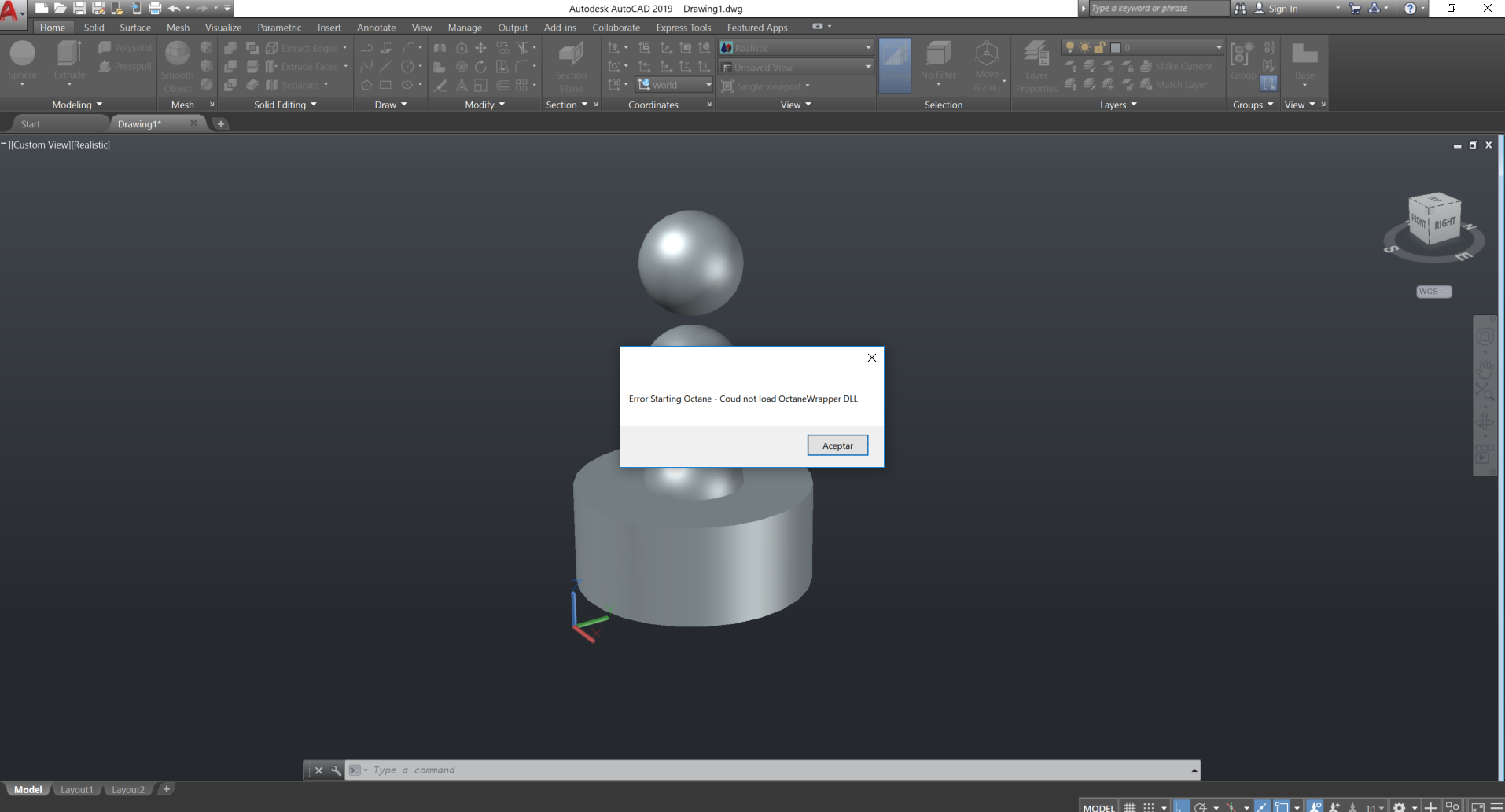Screen dimensions: 1505x812
Task: Switch to the Layout1 tab
Action: 77,789
